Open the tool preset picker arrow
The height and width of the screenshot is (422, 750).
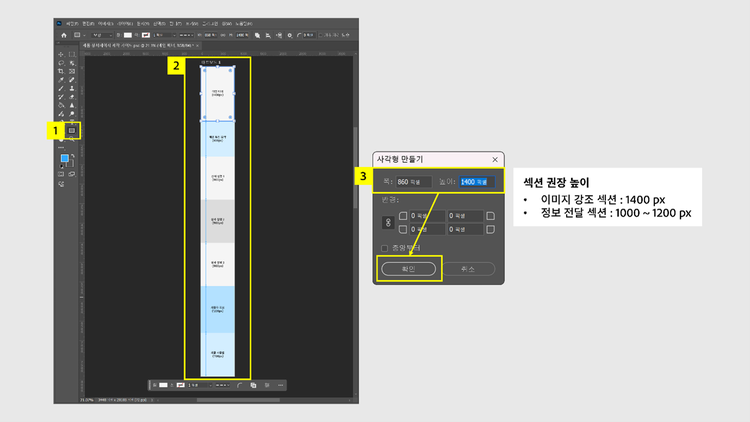click(84, 35)
